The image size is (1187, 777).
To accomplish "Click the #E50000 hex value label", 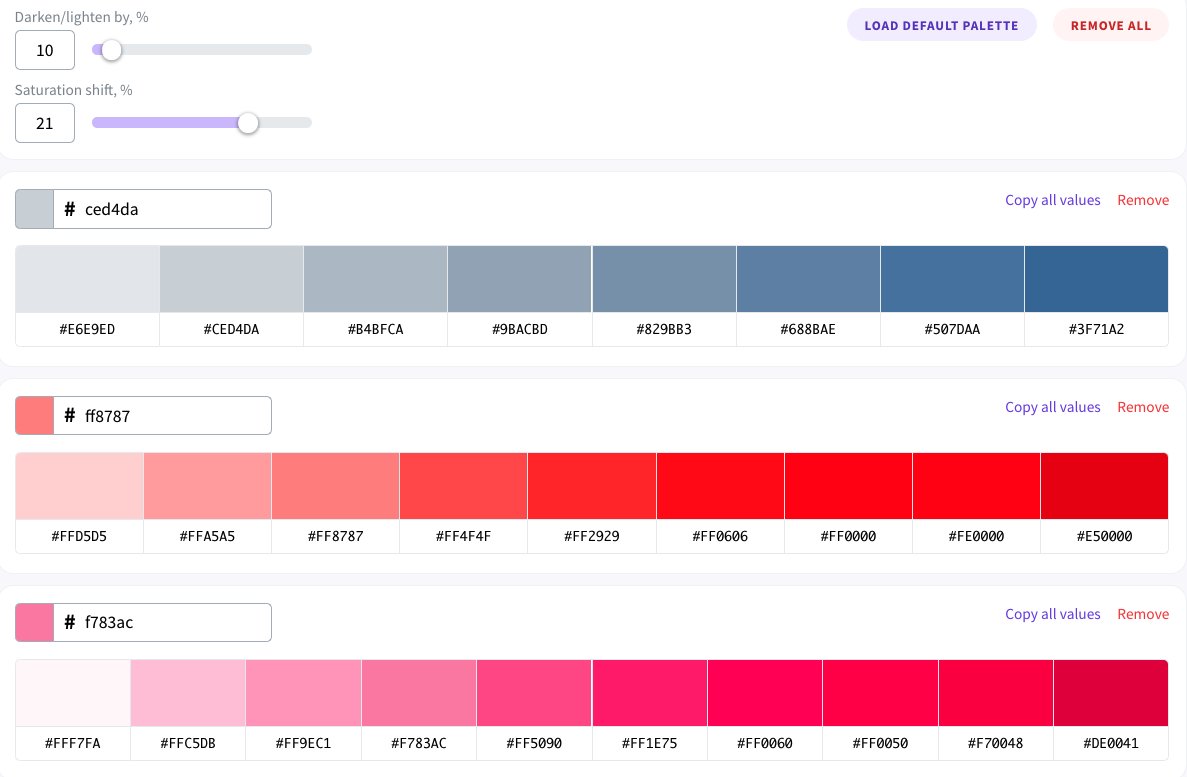I will coord(1104,536).
